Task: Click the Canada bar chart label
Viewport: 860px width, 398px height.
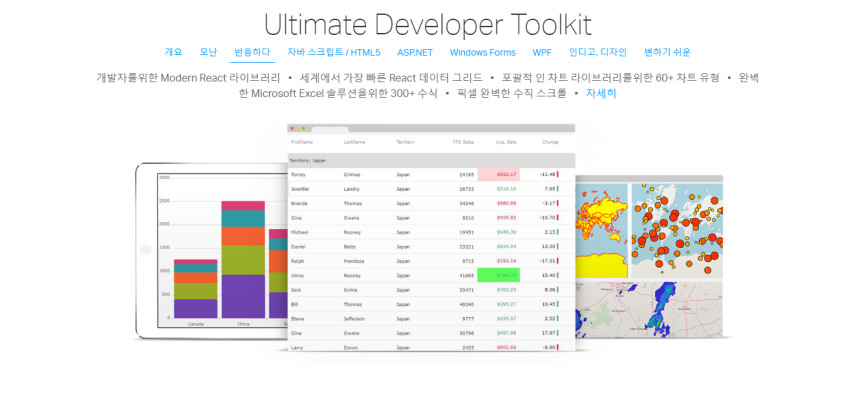Action: (196, 324)
